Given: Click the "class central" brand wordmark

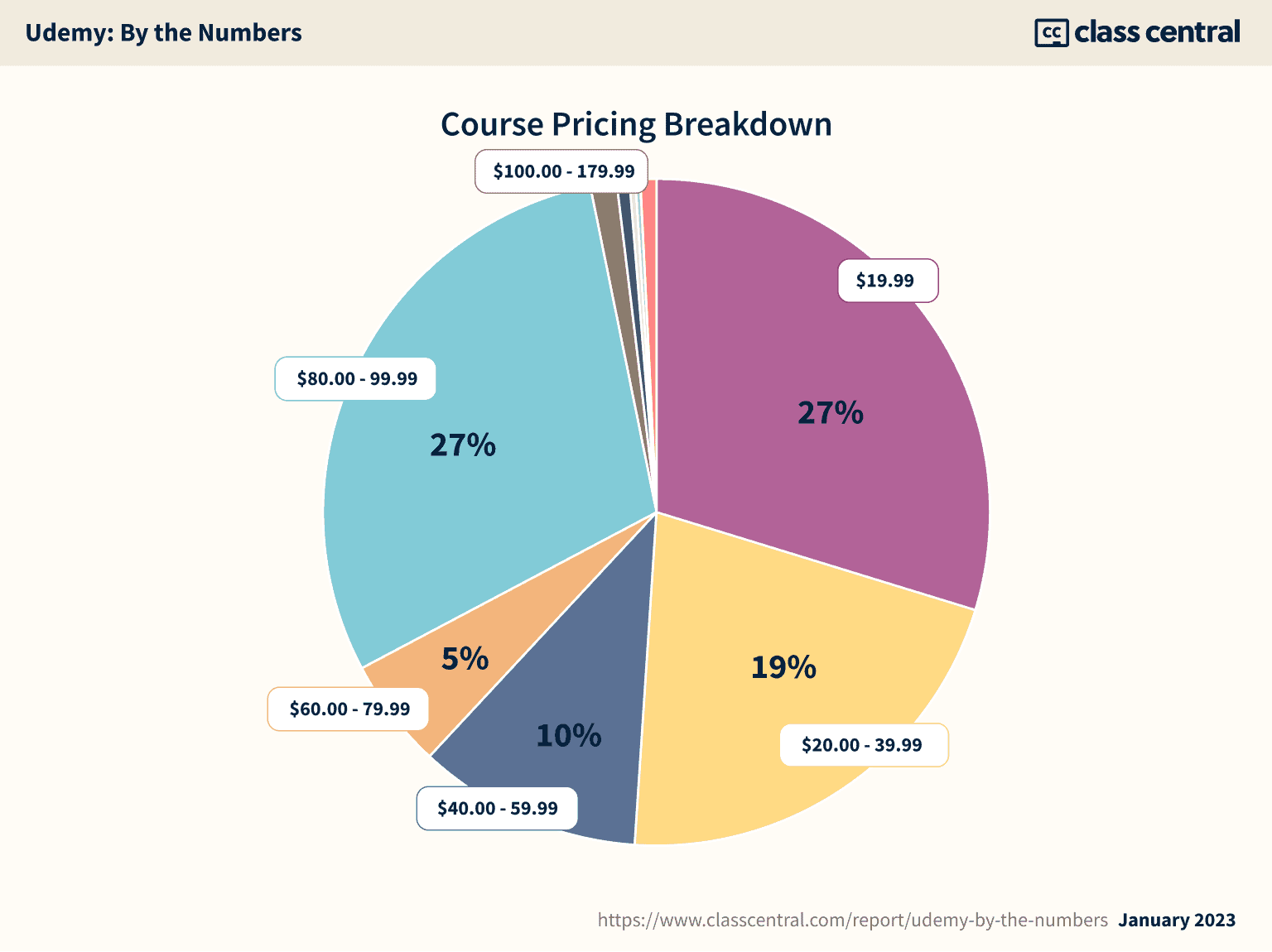Looking at the screenshot, I should [x=1157, y=32].
